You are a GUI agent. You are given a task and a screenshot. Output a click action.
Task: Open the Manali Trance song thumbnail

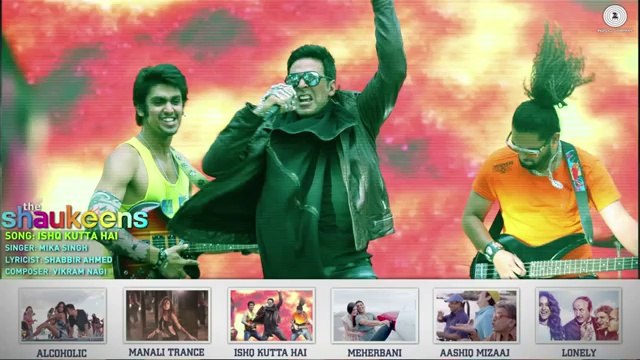coord(167,315)
